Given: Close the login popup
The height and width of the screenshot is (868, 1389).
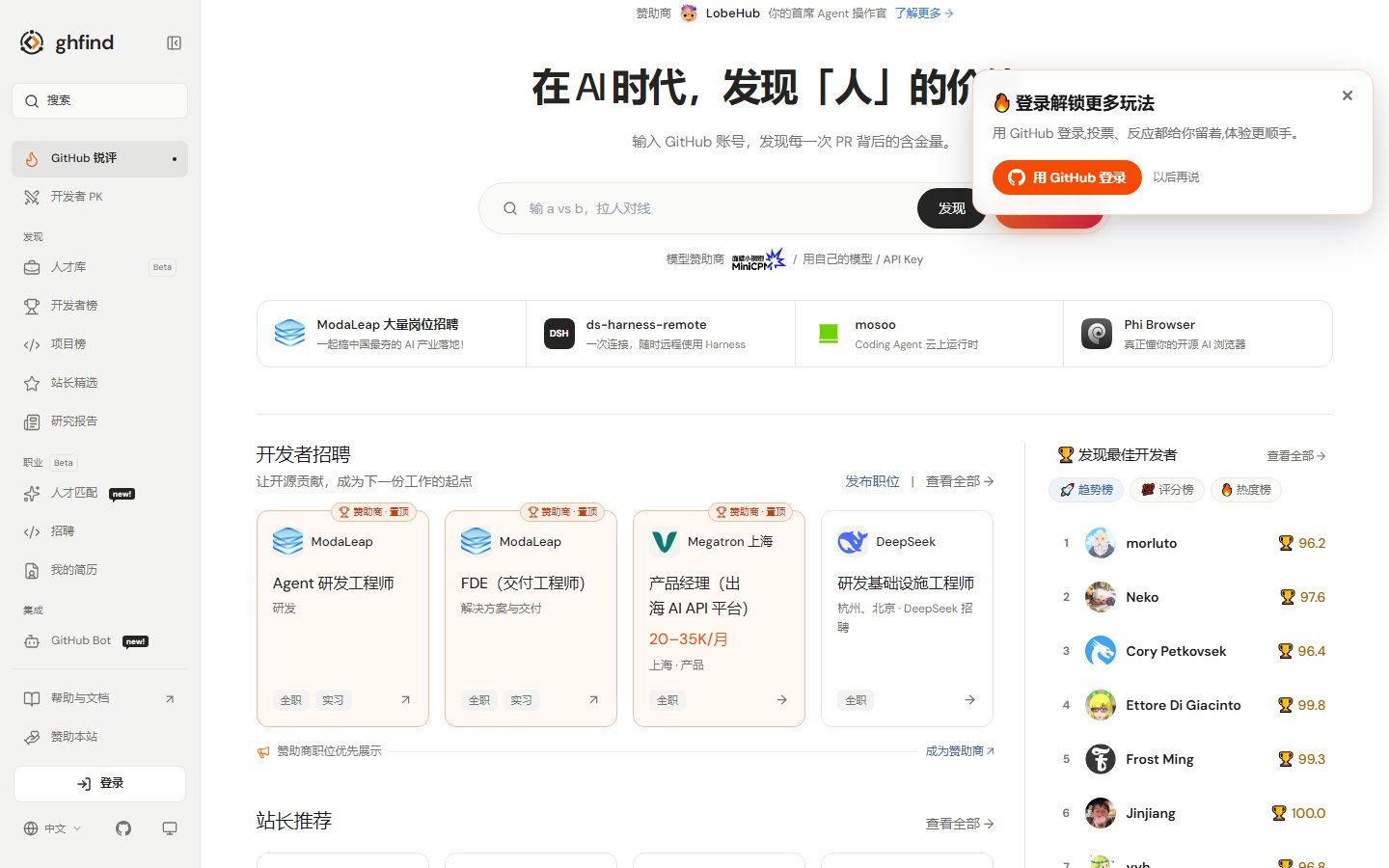Looking at the screenshot, I should coord(1348,95).
